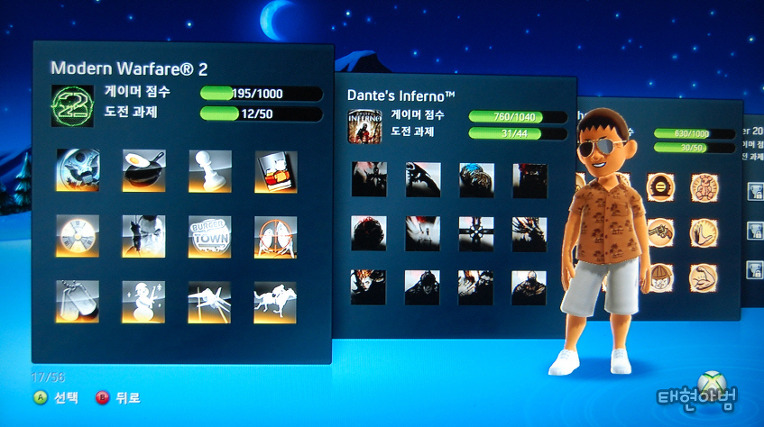This screenshot has height=427, width=764.
Task: Select the teddy bear badge achievement
Action: pos(705,188)
